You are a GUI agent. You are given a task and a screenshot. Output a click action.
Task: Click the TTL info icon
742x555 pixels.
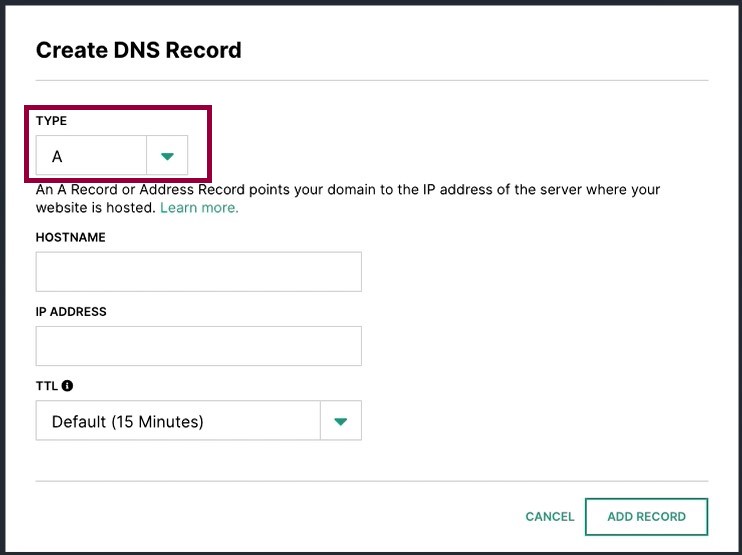(x=67, y=386)
